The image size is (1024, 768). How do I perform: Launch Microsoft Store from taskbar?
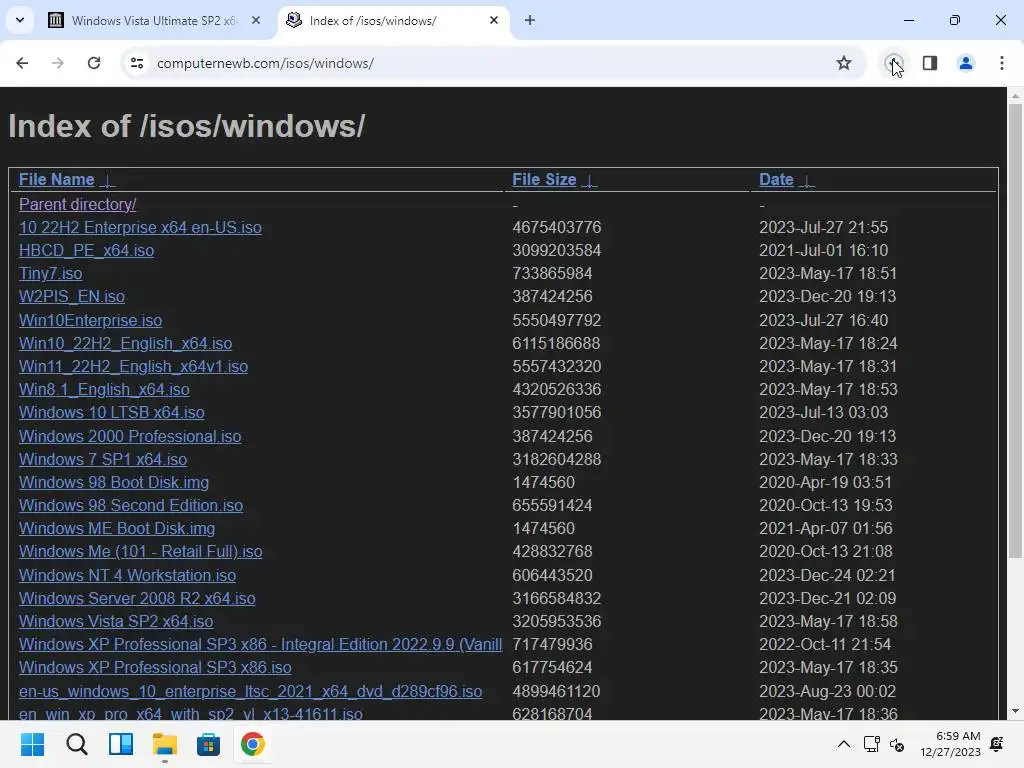(x=208, y=744)
